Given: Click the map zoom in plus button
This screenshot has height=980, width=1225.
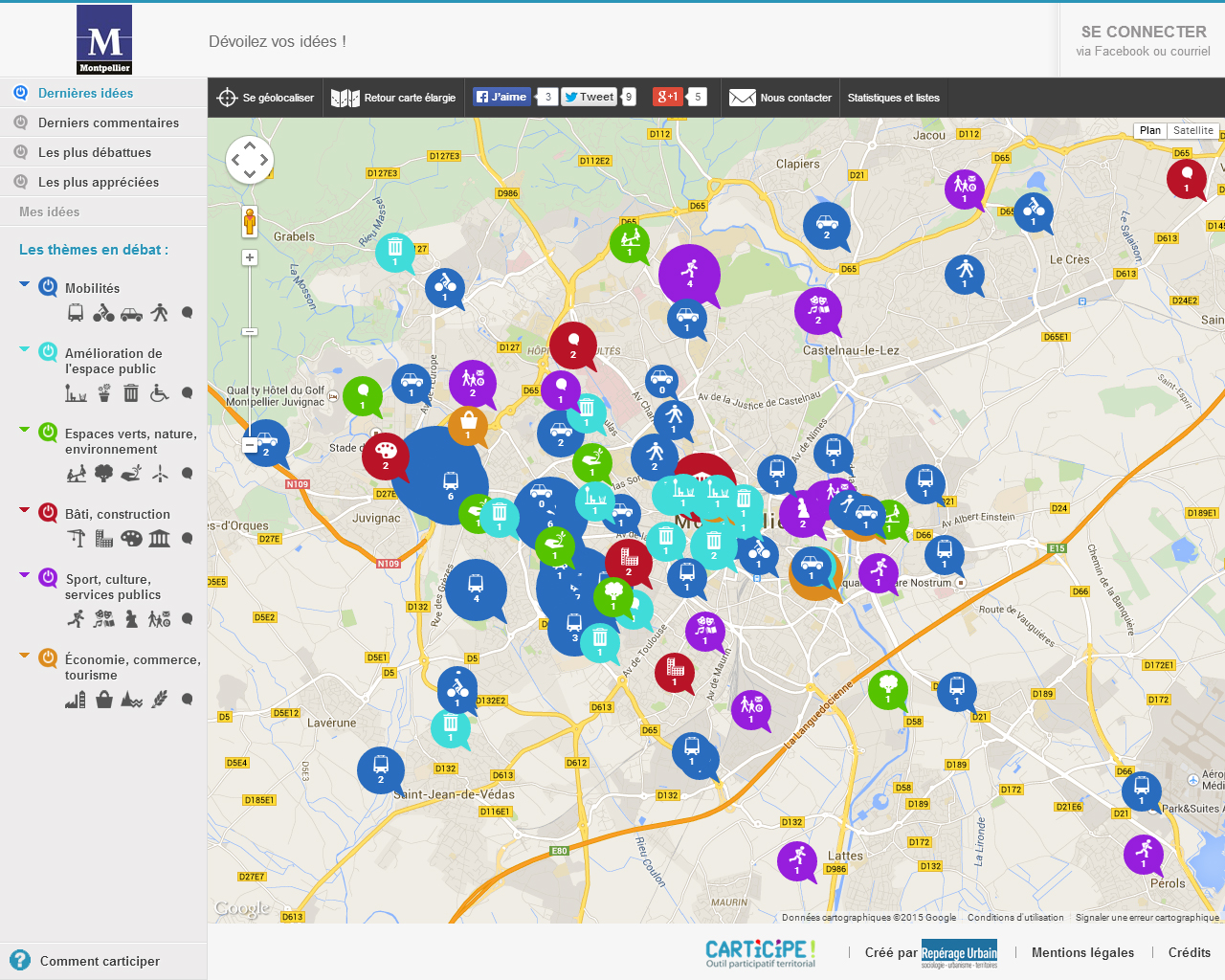Looking at the screenshot, I should point(250,257).
